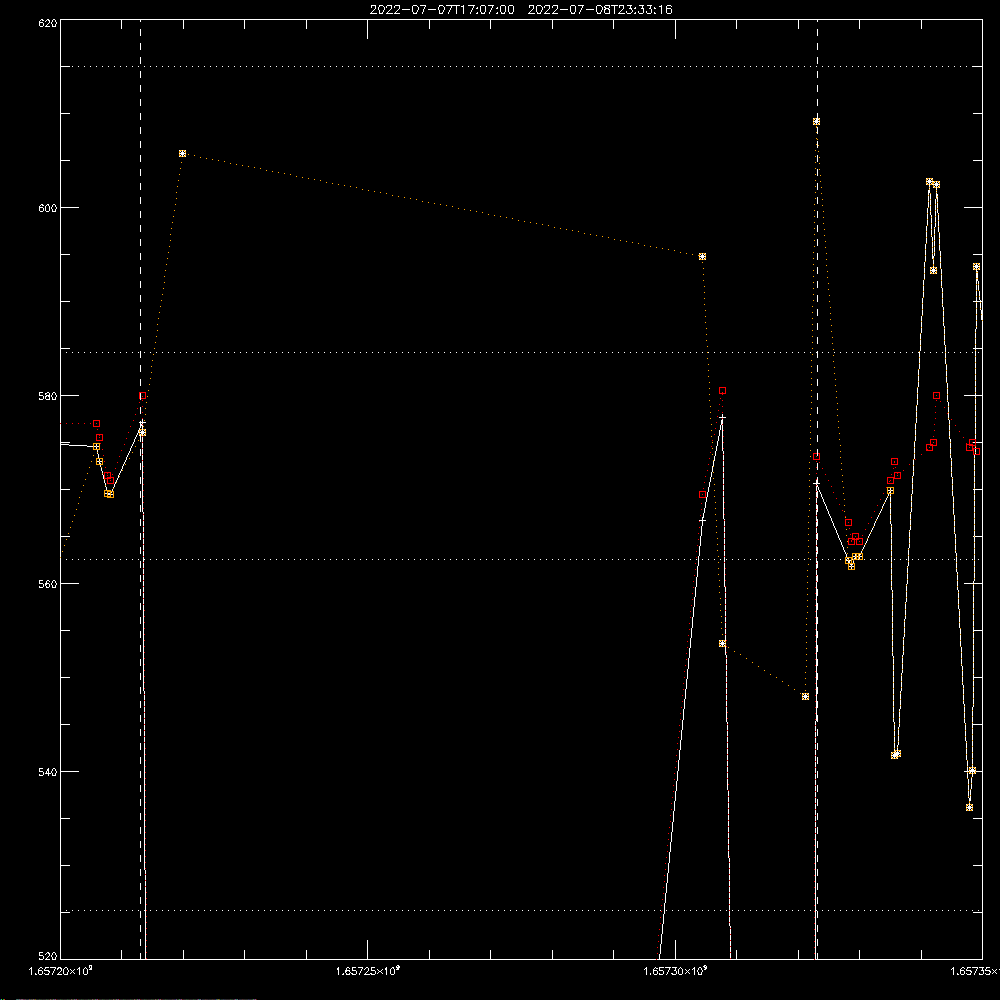Image resolution: width=1000 pixels, height=1000 pixels.
Task: Click the top horizontal dotted line near 615
Action: [x=521, y=66]
